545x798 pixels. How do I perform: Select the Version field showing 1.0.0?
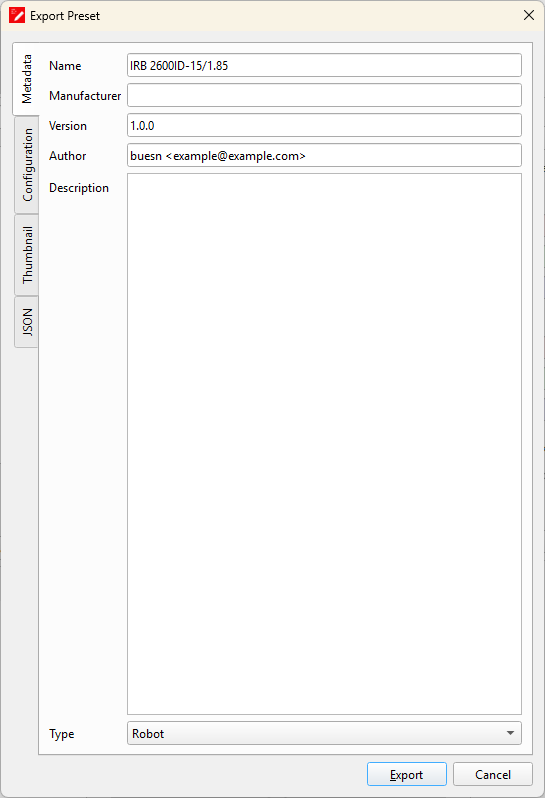[324, 125]
